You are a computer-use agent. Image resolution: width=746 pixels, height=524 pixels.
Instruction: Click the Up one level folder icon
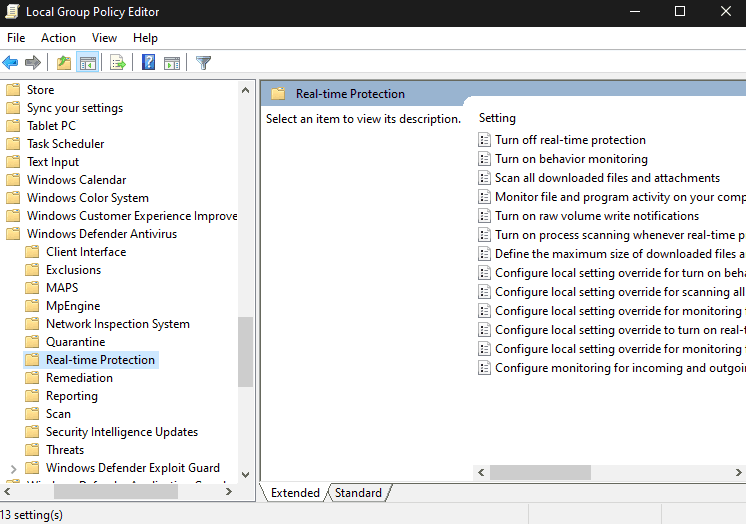click(x=64, y=63)
